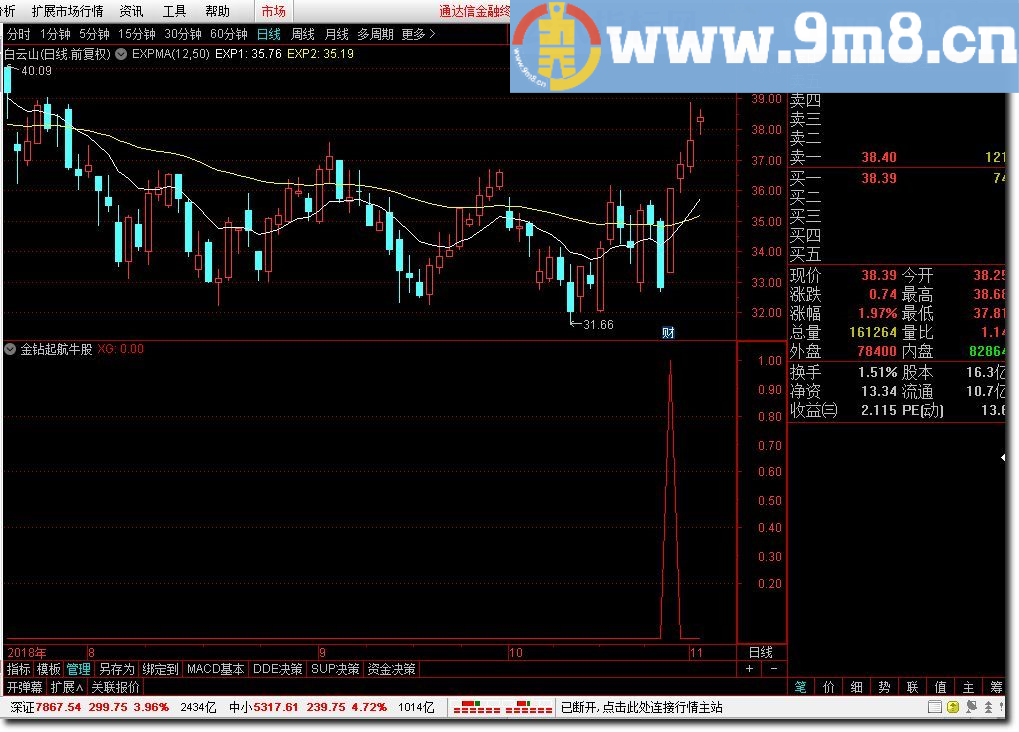1019x732 pixels.
Task: Click the yellow up-arrow icon in status bar
Action: tap(953, 707)
